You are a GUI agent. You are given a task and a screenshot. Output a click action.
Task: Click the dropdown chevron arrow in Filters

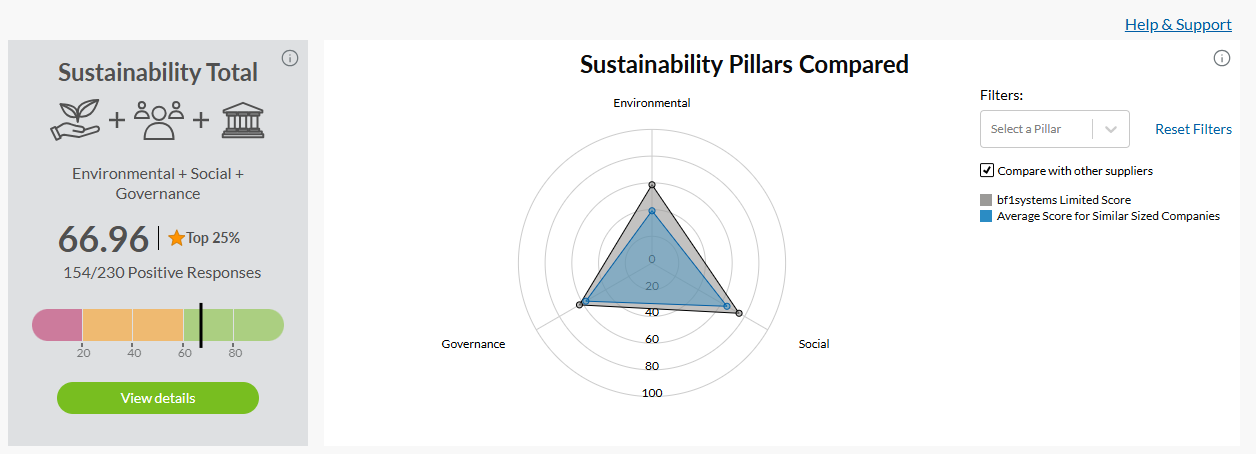click(x=1111, y=129)
